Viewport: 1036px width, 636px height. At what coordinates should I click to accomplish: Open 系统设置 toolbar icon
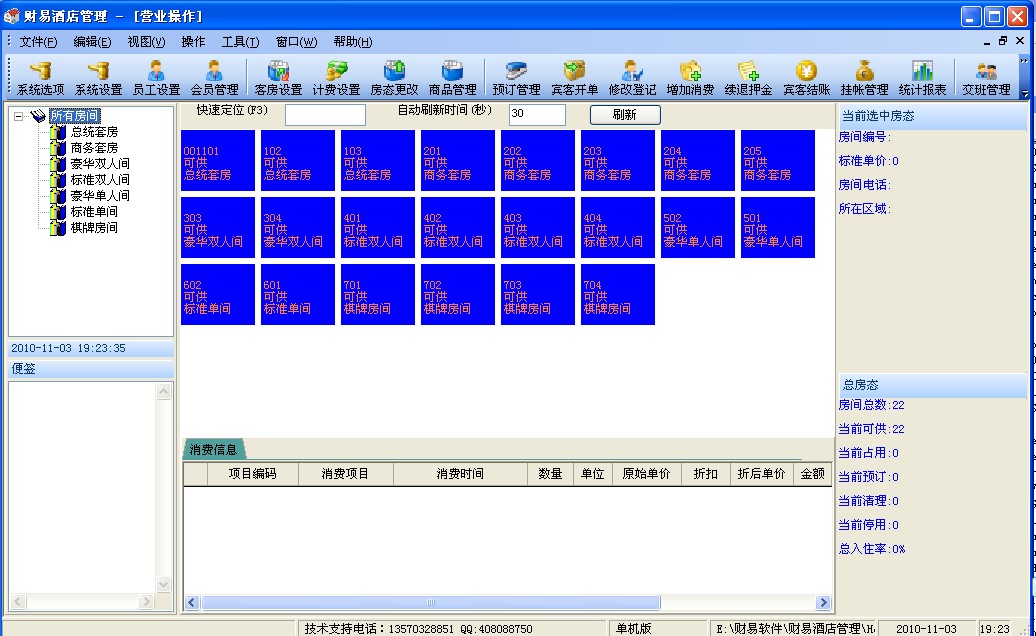pyautogui.click(x=98, y=78)
